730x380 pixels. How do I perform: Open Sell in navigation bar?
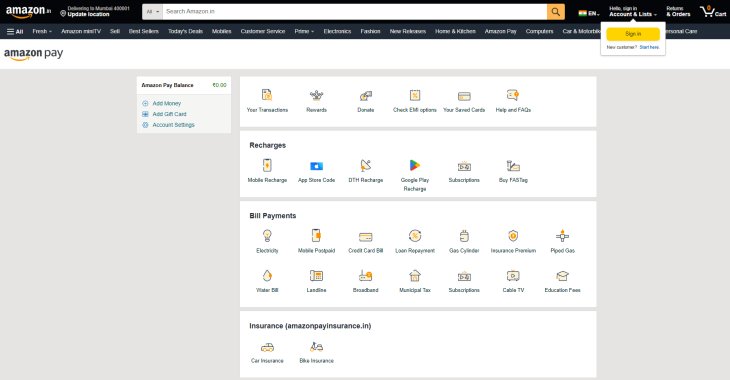[115, 31]
